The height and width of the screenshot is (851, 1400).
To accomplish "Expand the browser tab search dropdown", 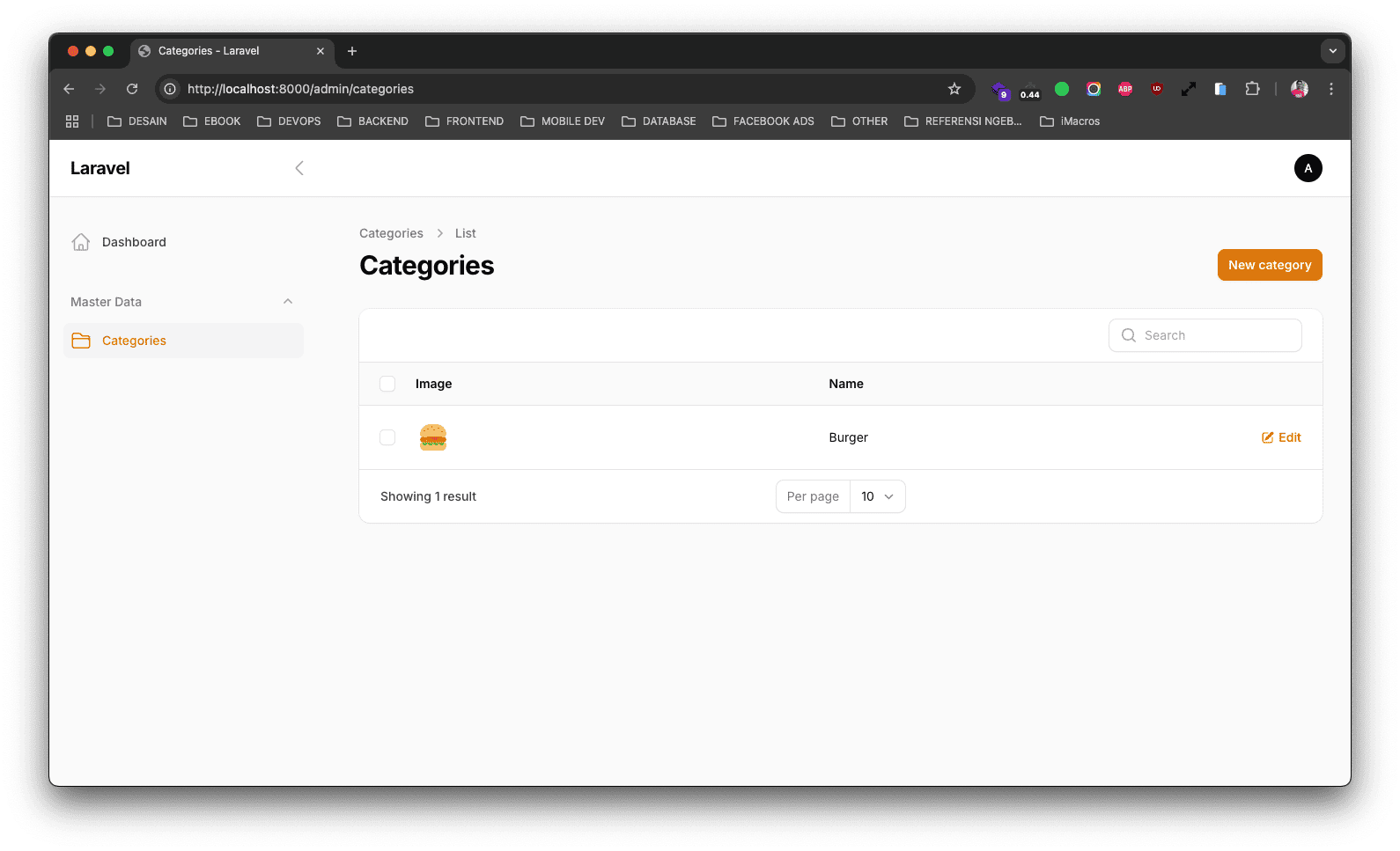I will click(1332, 51).
